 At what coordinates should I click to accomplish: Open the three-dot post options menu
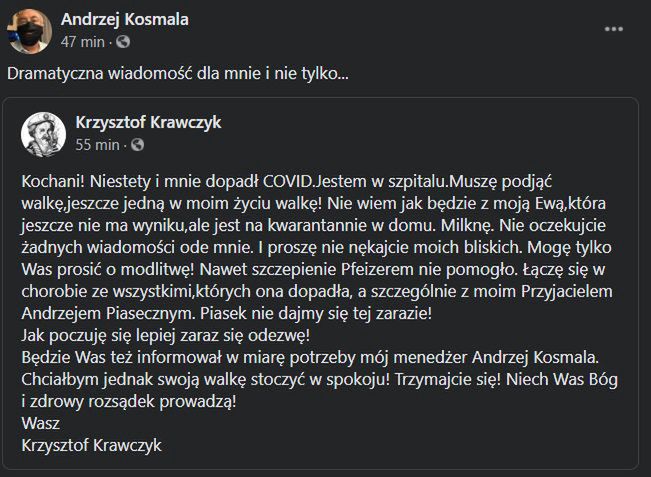pyautogui.click(x=614, y=30)
